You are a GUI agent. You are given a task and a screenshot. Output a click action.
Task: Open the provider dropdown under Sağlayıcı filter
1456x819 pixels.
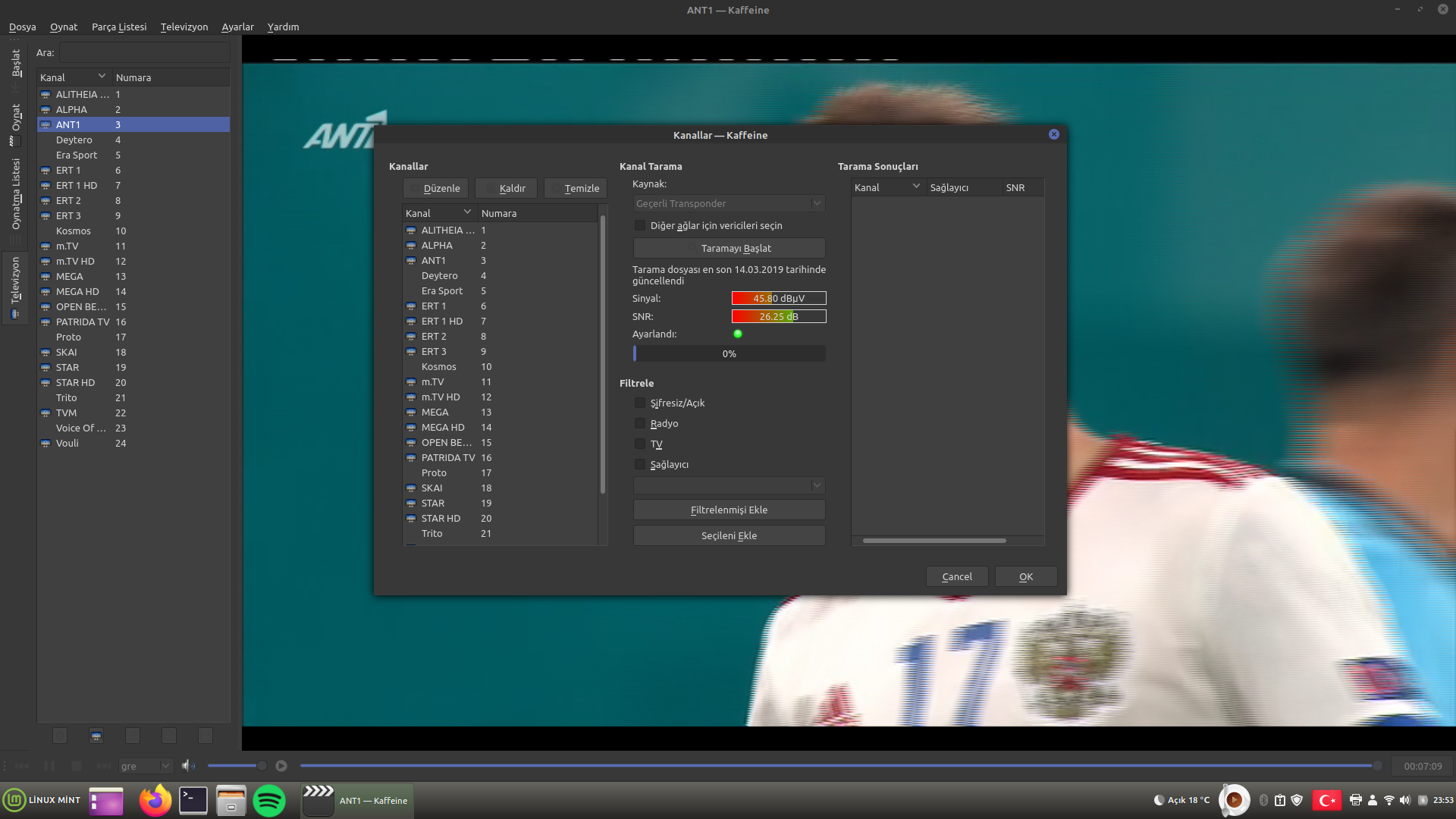coord(729,485)
